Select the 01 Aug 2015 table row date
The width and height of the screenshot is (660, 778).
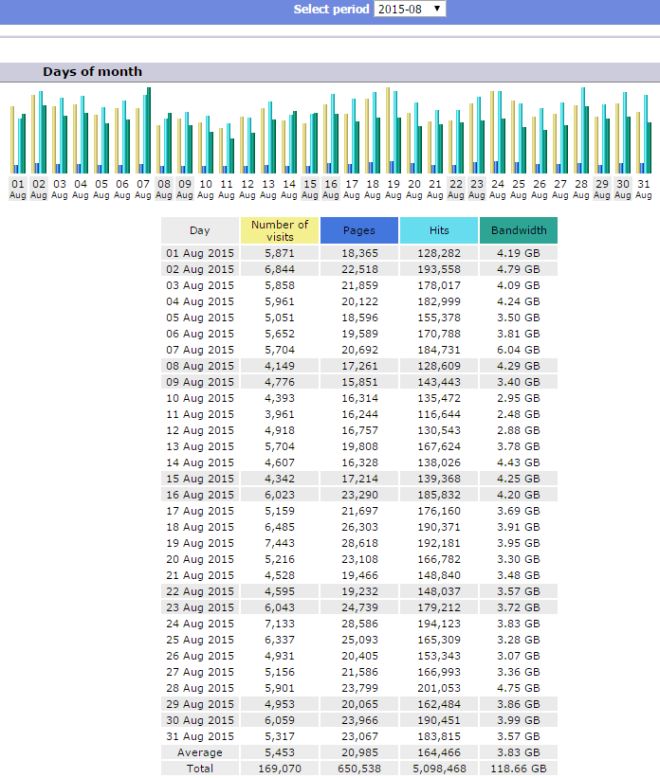tap(199, 254)
